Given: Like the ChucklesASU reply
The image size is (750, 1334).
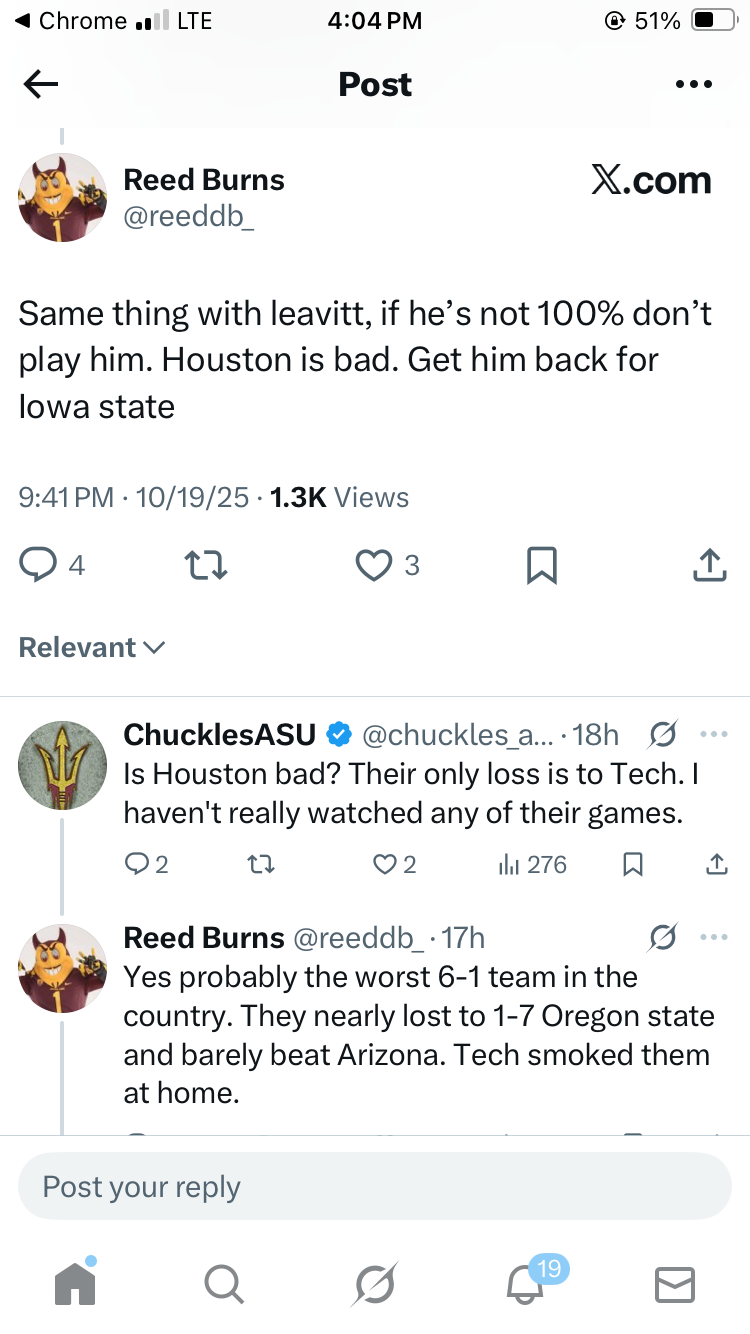Looking at the screenshot, I should point(385,864).
